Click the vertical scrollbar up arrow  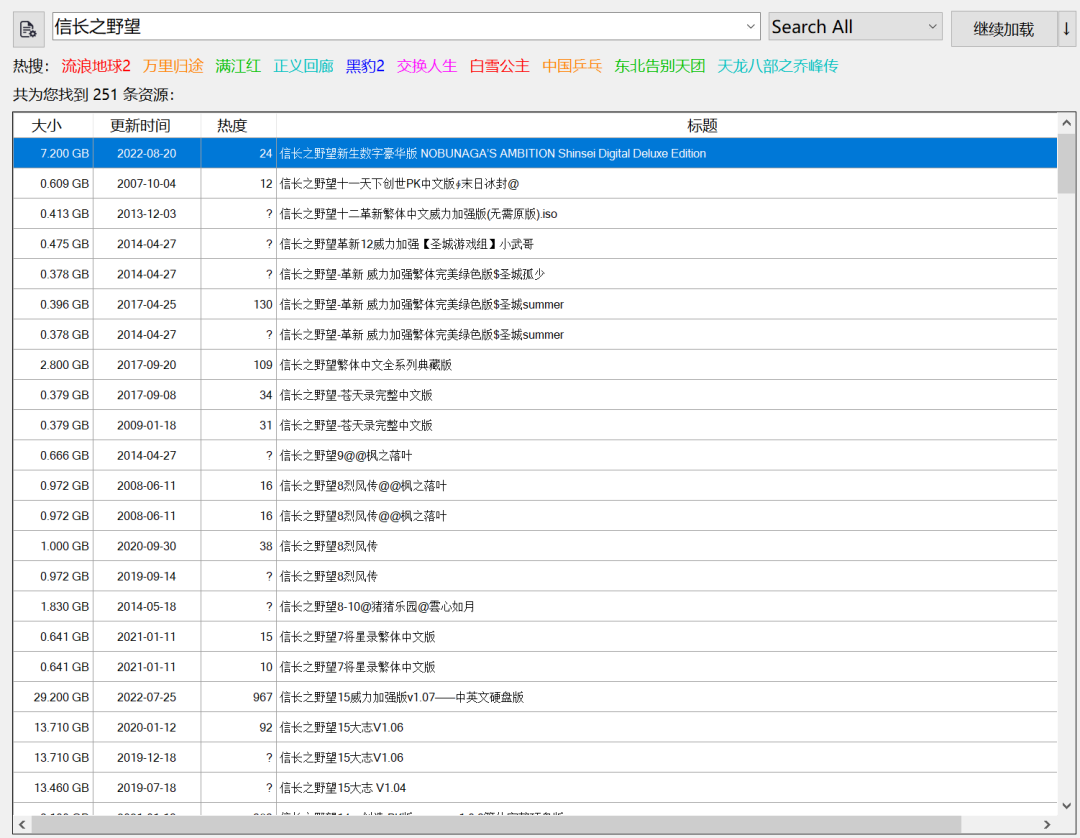(x=1066, y=123)
